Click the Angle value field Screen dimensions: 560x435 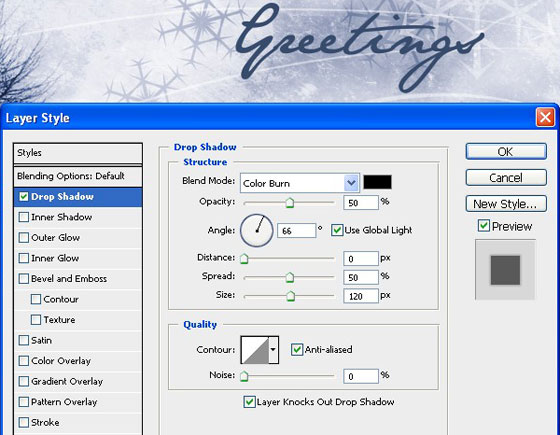coord(297,231)
